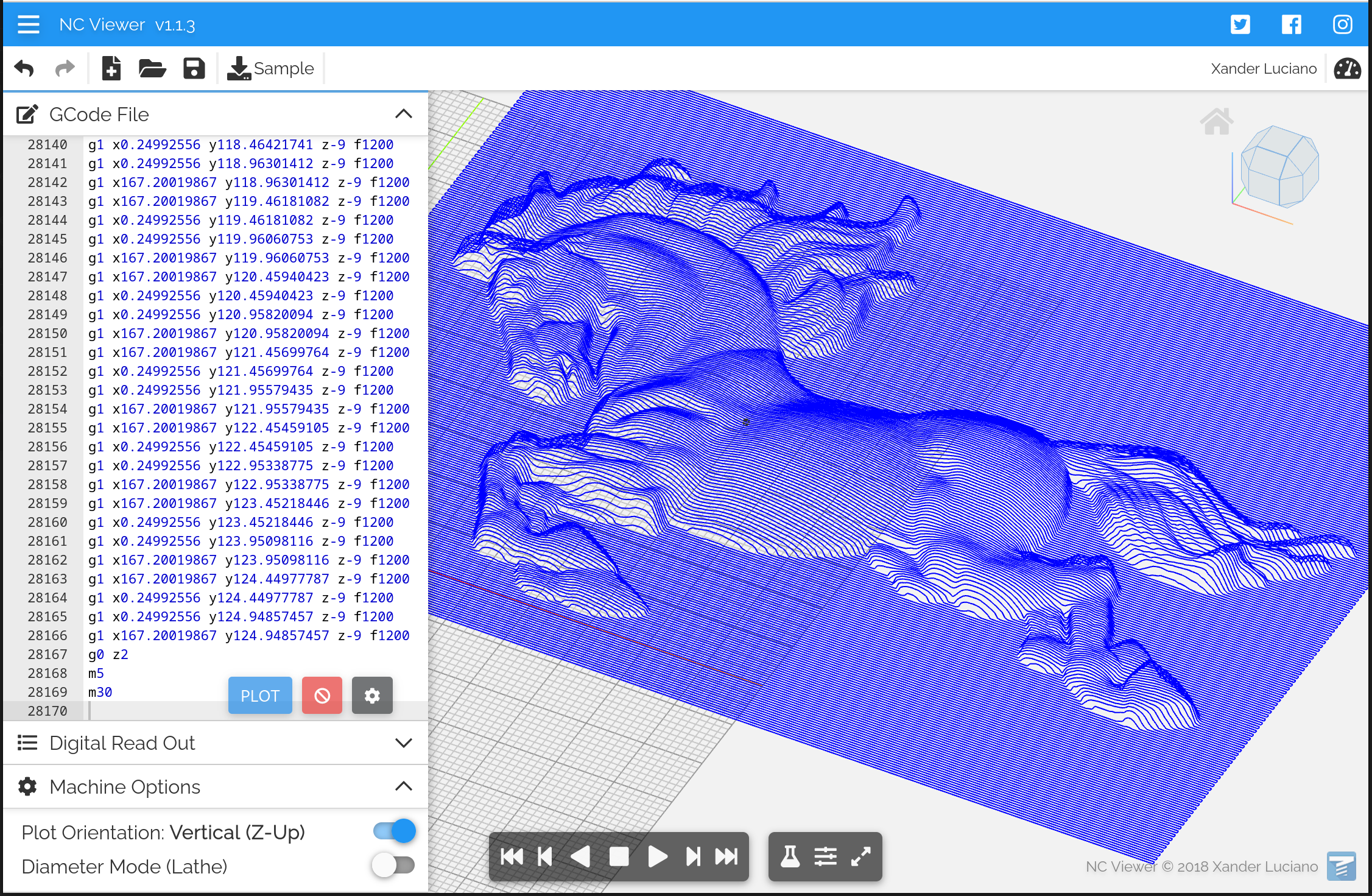
Task: Toggle Plot Orientation Vertical Z-Up switch
Action: pos(394,830)
